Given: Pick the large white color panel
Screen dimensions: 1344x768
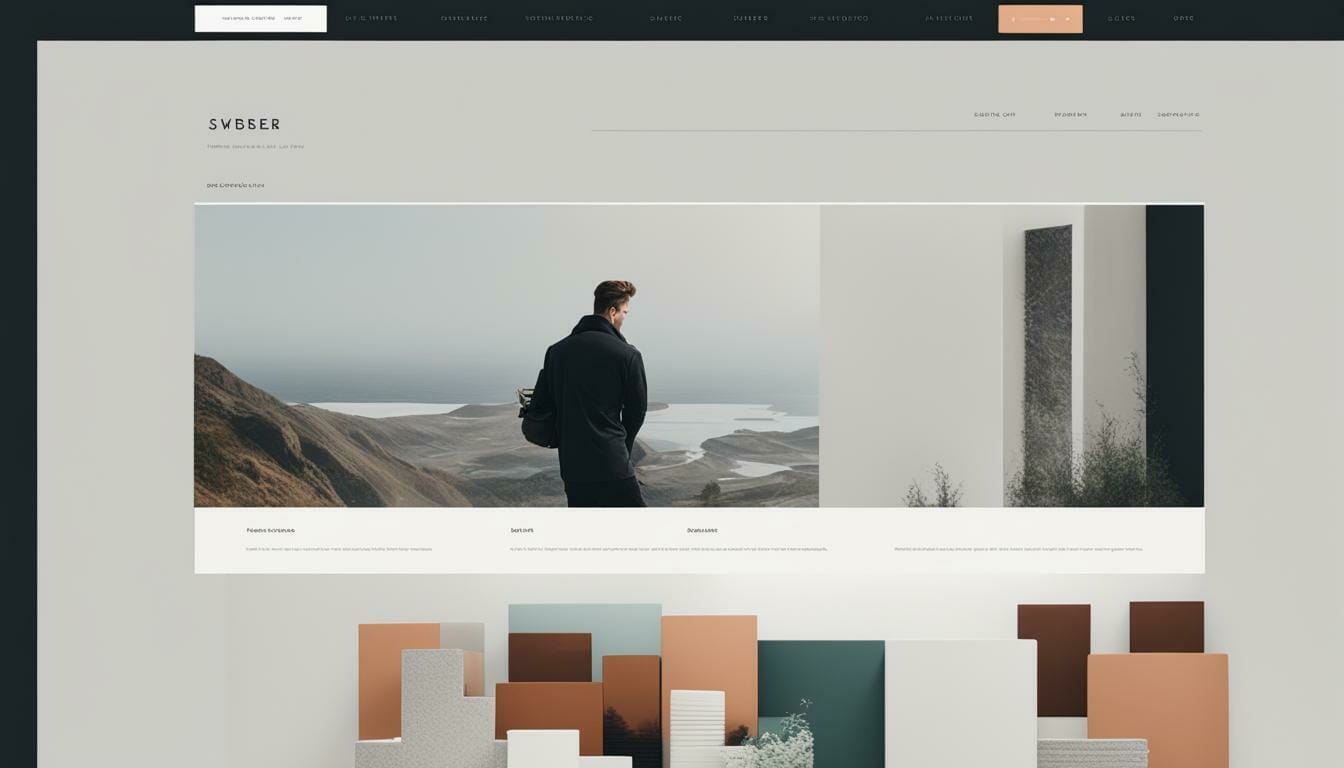Looking at the screenshot, I should click(960, 700).
